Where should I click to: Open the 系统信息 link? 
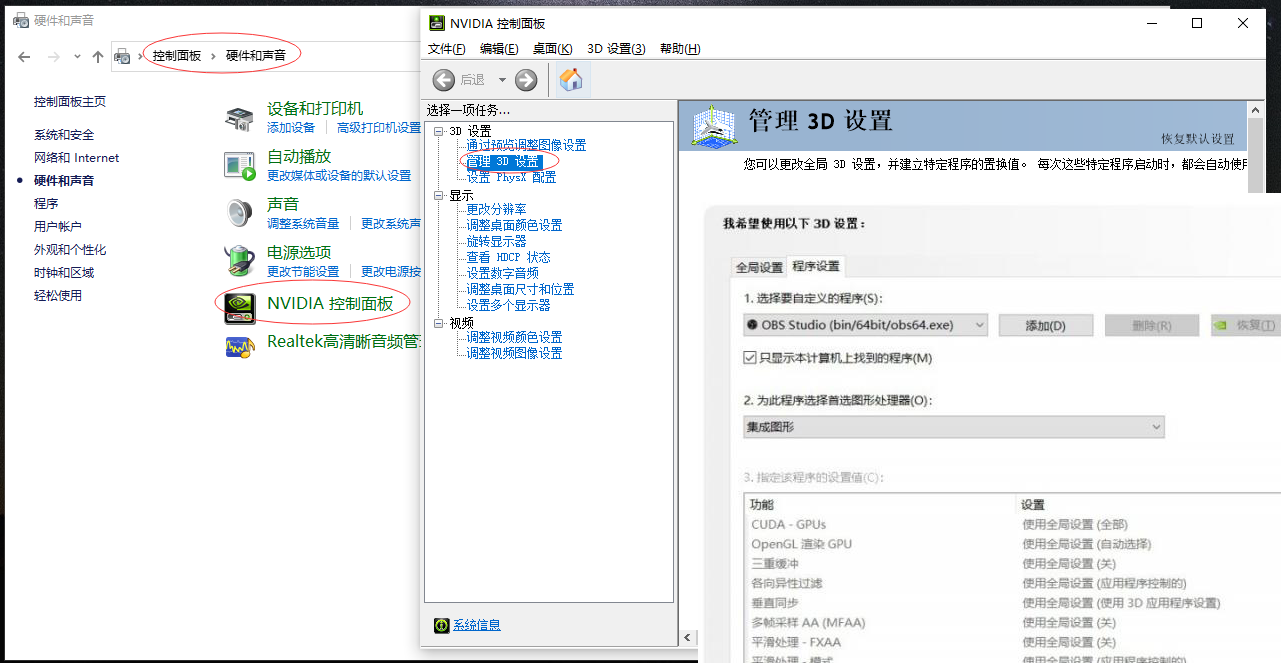click(x=477, y=625)
